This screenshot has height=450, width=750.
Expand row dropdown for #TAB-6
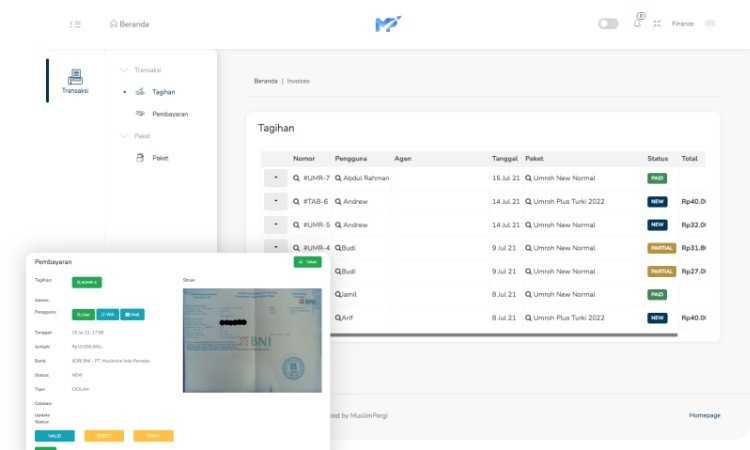coord(276,201)
